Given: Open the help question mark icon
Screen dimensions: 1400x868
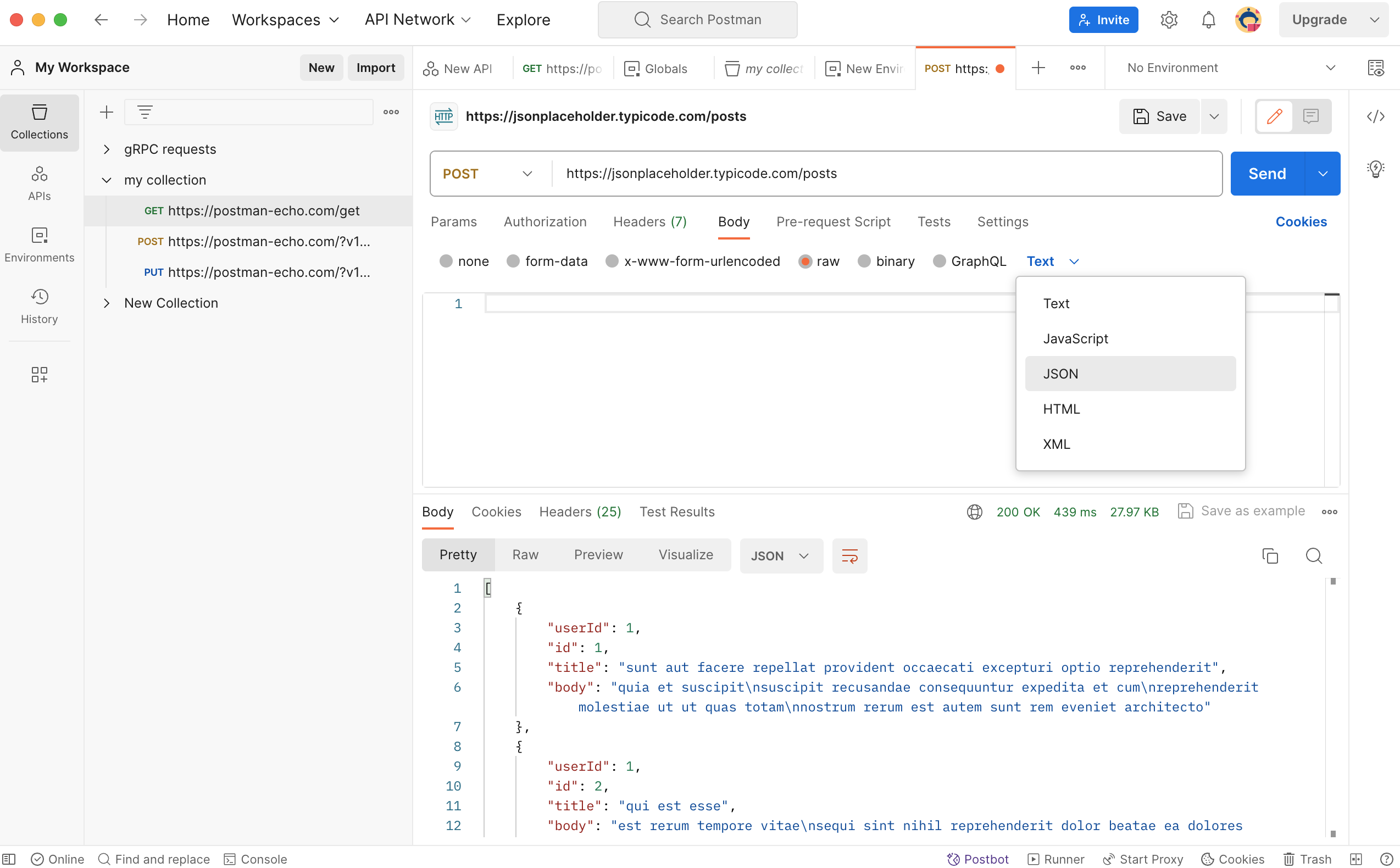Looking at the screenshot, I should pos(1386,859).
